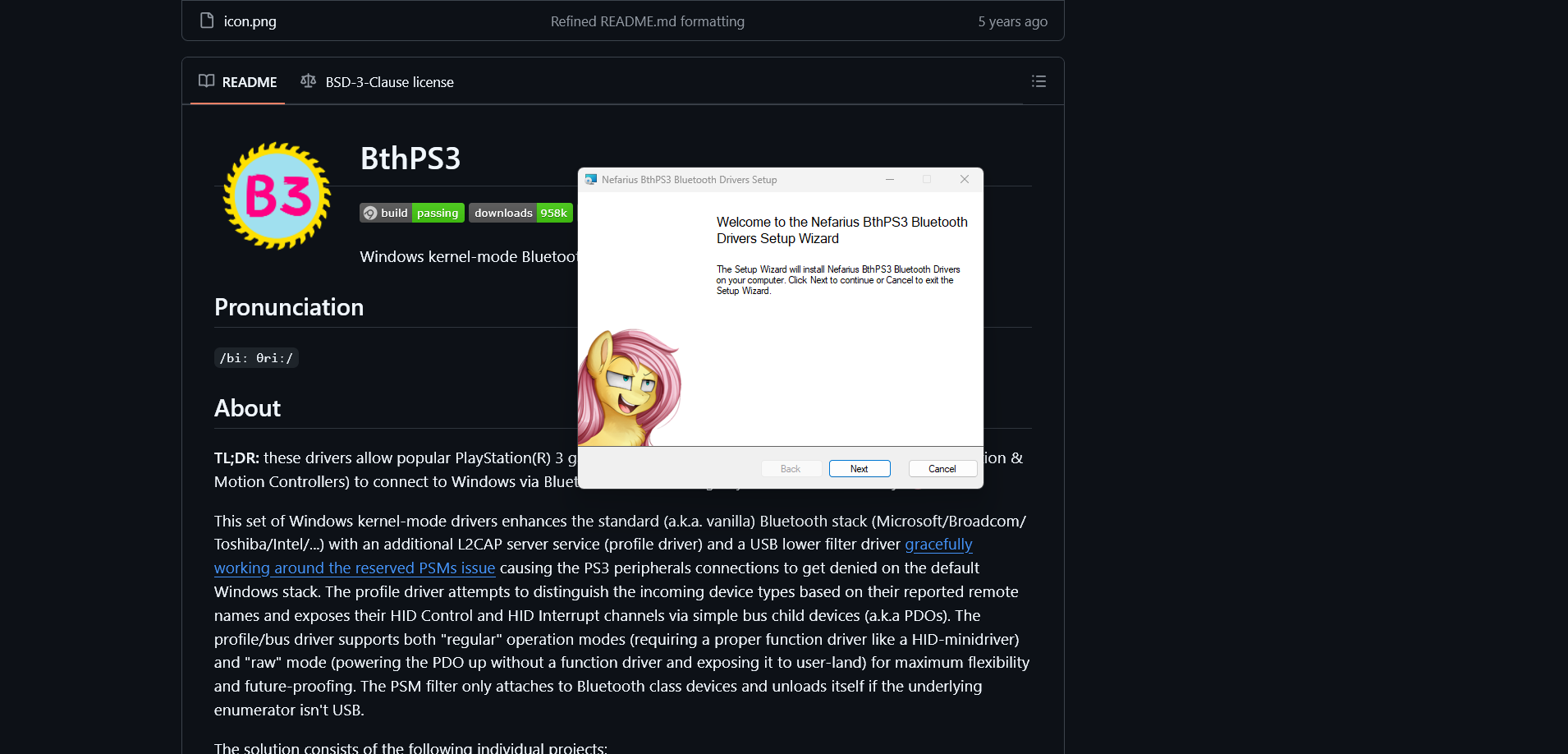This screenshot has height=754, width=1568.
Task: Click the /bi: θri:/ pronunciation code
Action: [256, 358]
